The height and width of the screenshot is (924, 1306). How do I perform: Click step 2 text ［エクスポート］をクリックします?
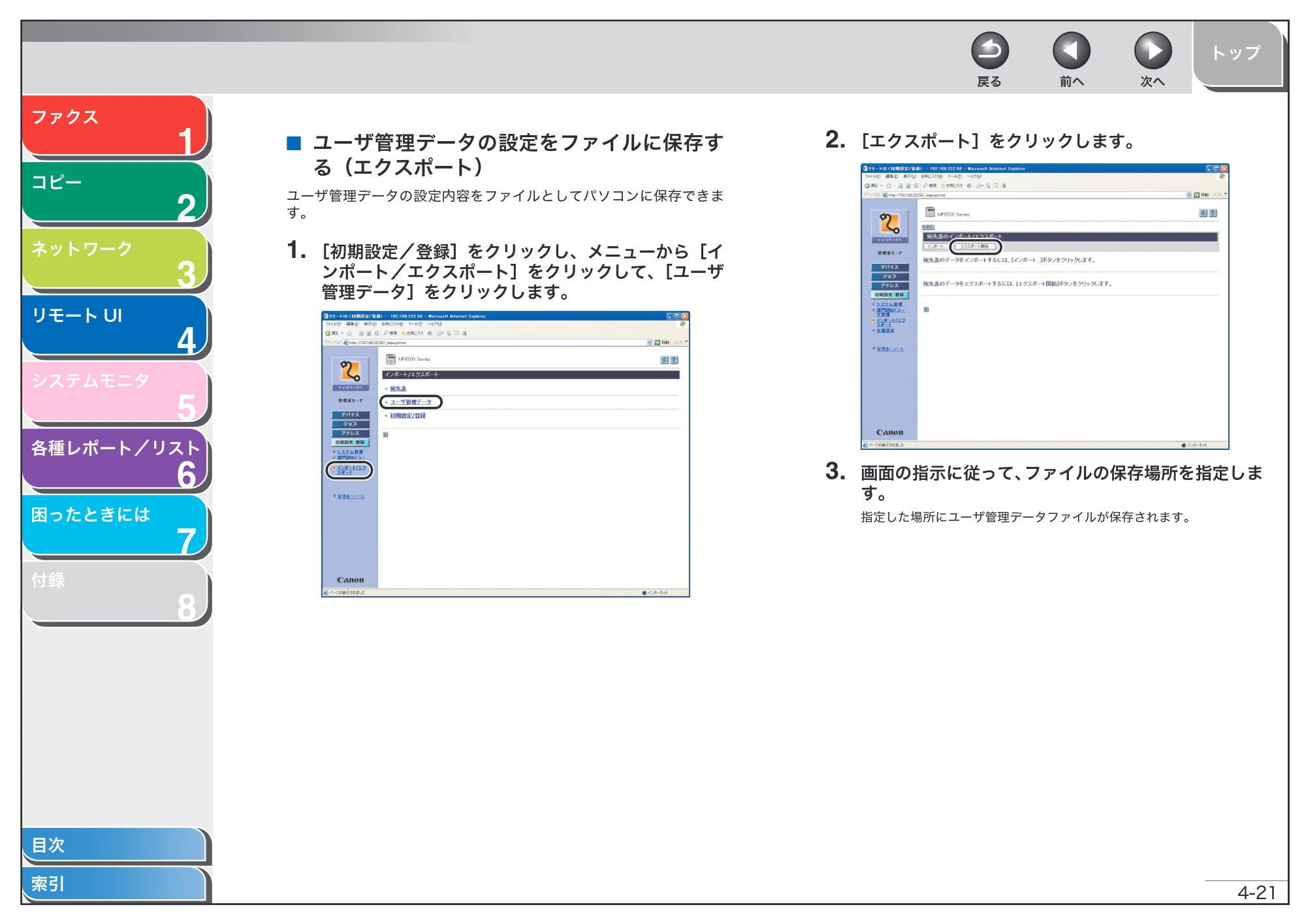998,141
